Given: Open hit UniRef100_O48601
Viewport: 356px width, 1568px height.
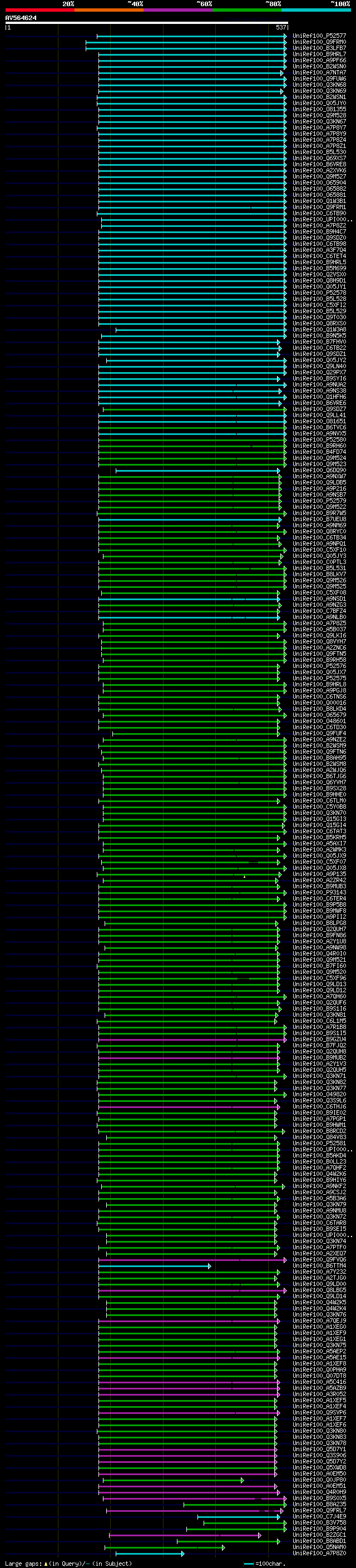Looking at the screenshot, I should click(319, 721).
